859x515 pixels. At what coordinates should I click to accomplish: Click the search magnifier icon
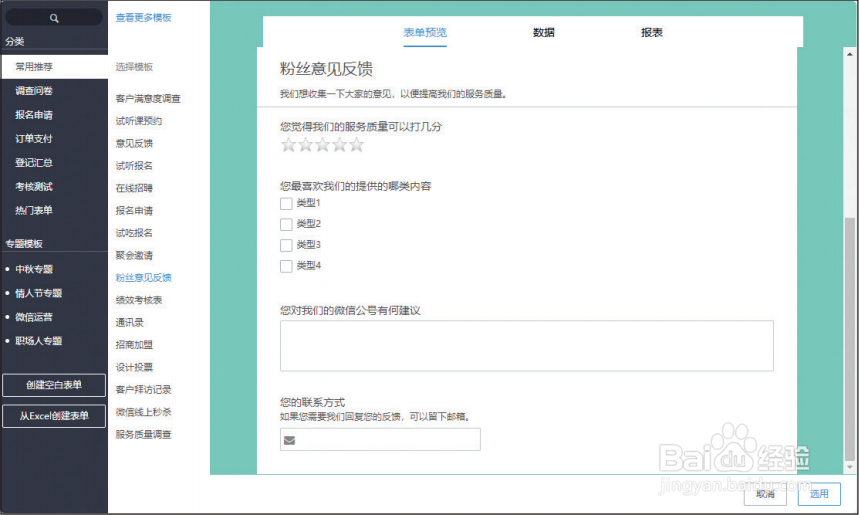[x=54, y=18]
